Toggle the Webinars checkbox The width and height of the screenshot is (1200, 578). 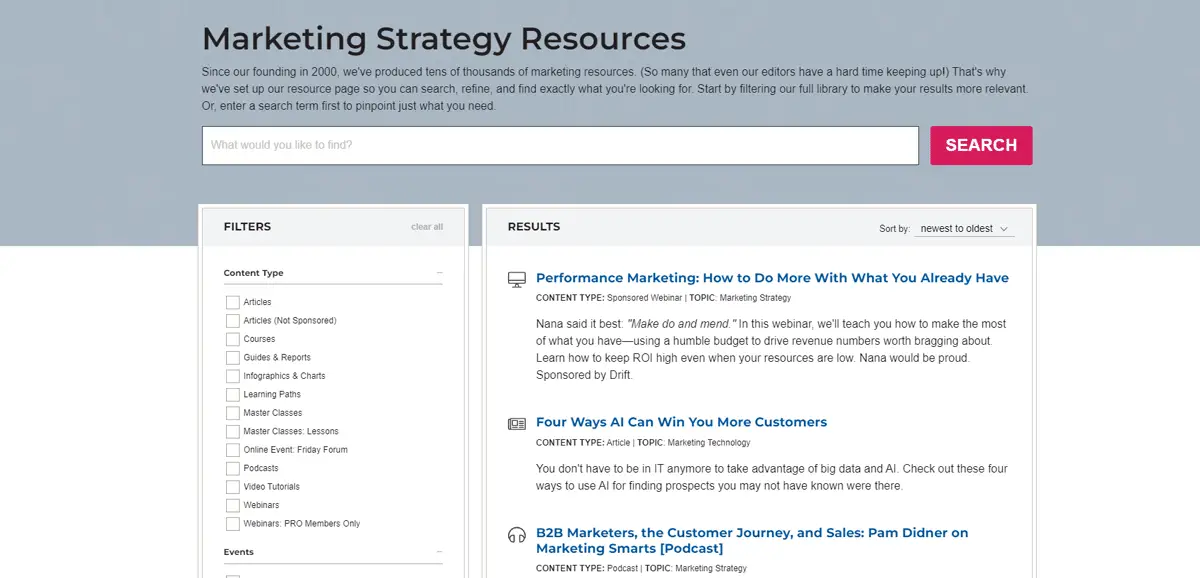coord(233,506)
